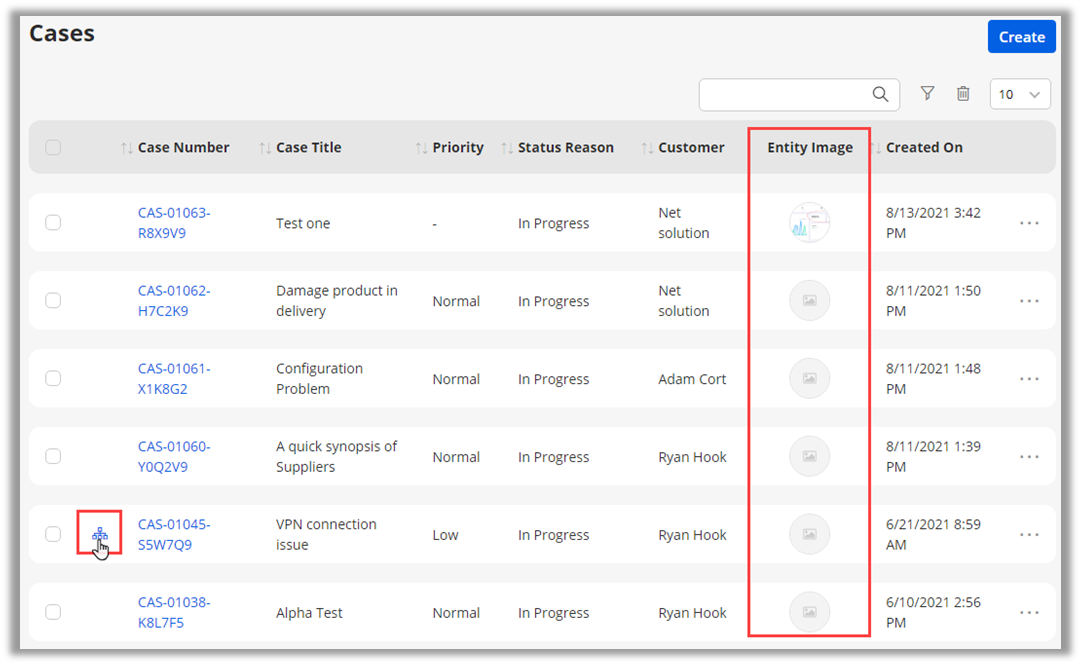Open the filter funnel icon
The width and height of the screenshot is (1081, 665).
[927, 94]
